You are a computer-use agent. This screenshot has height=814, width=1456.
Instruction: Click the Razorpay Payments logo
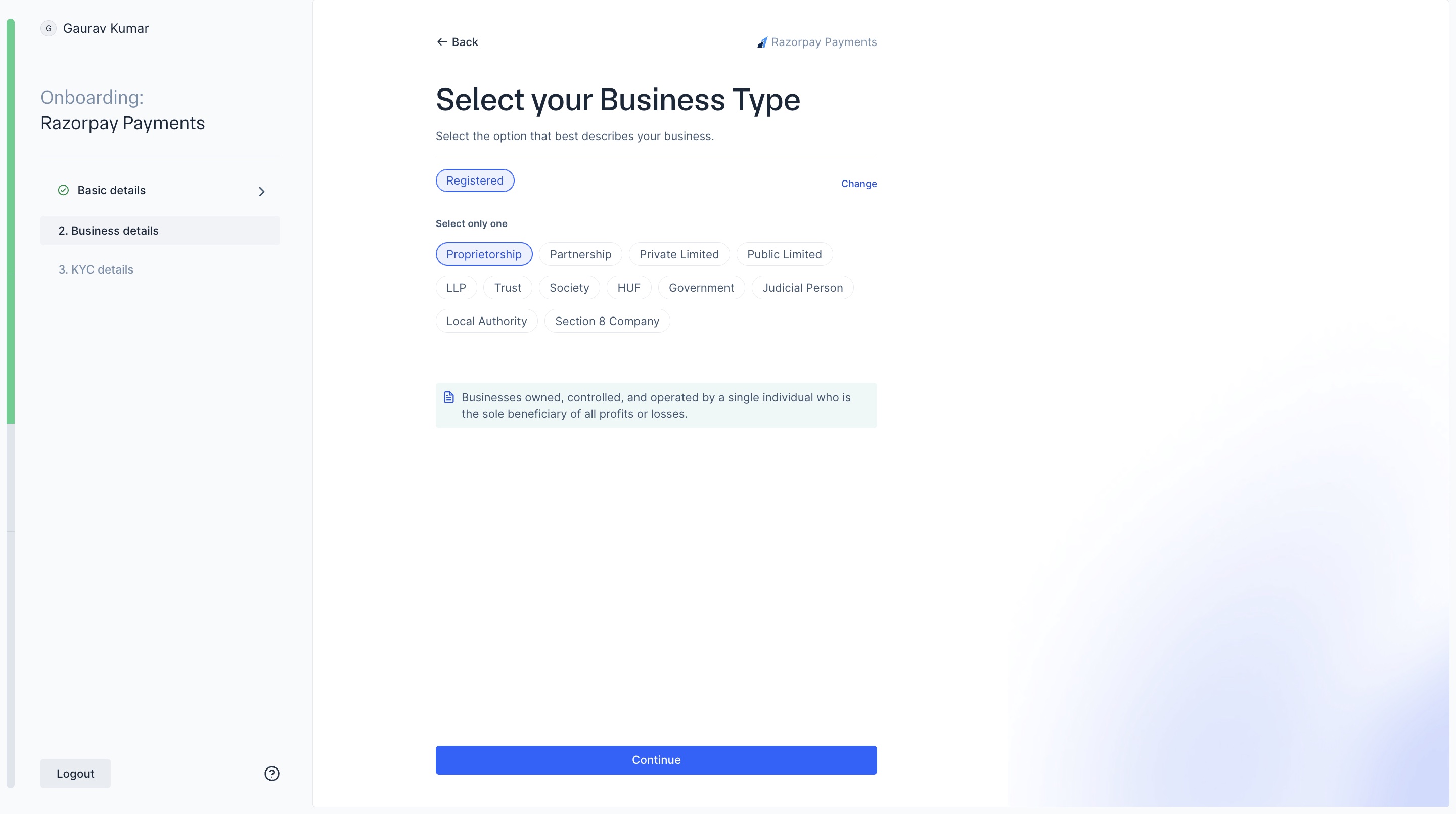(x=816, y=41)
